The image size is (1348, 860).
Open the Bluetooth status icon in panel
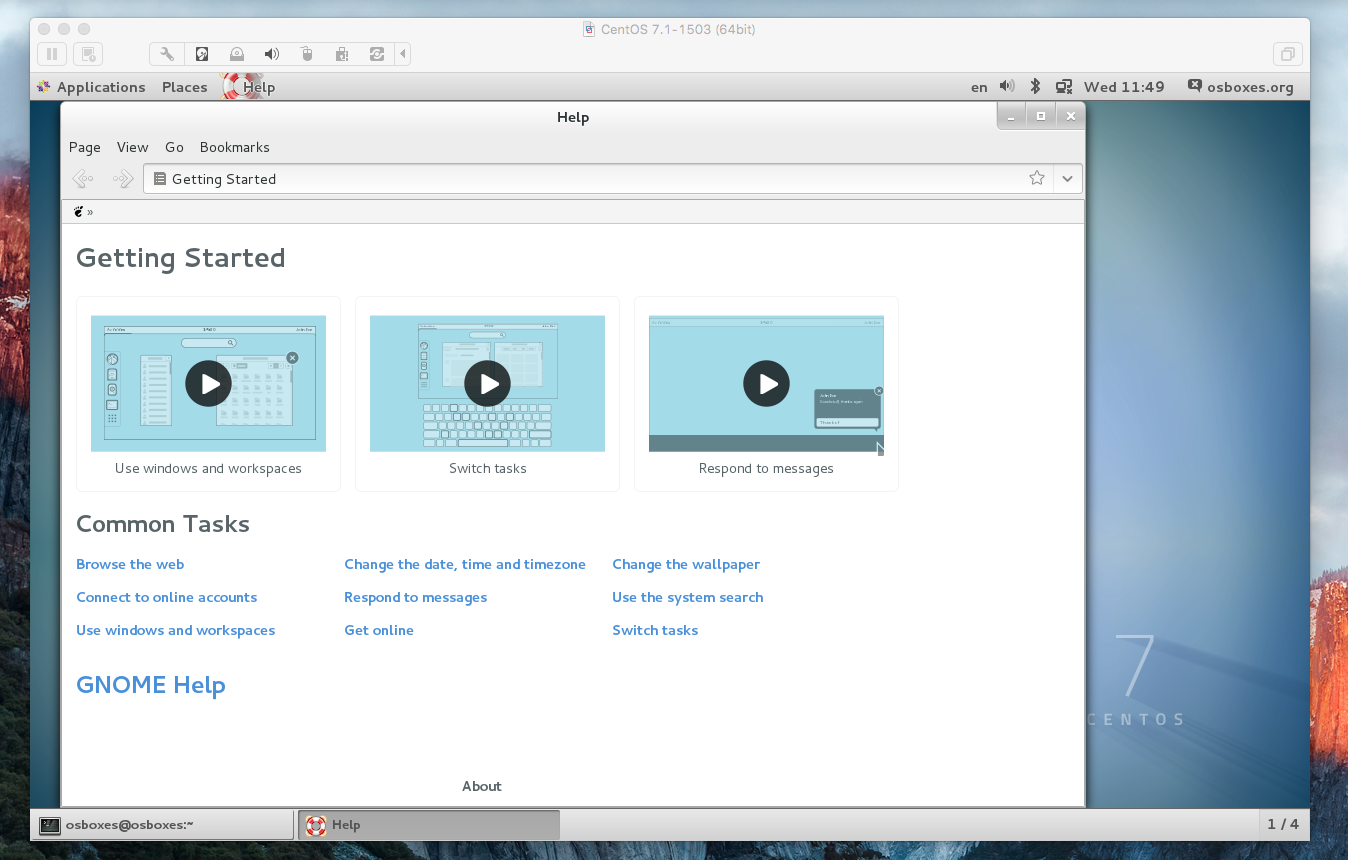1036,87
